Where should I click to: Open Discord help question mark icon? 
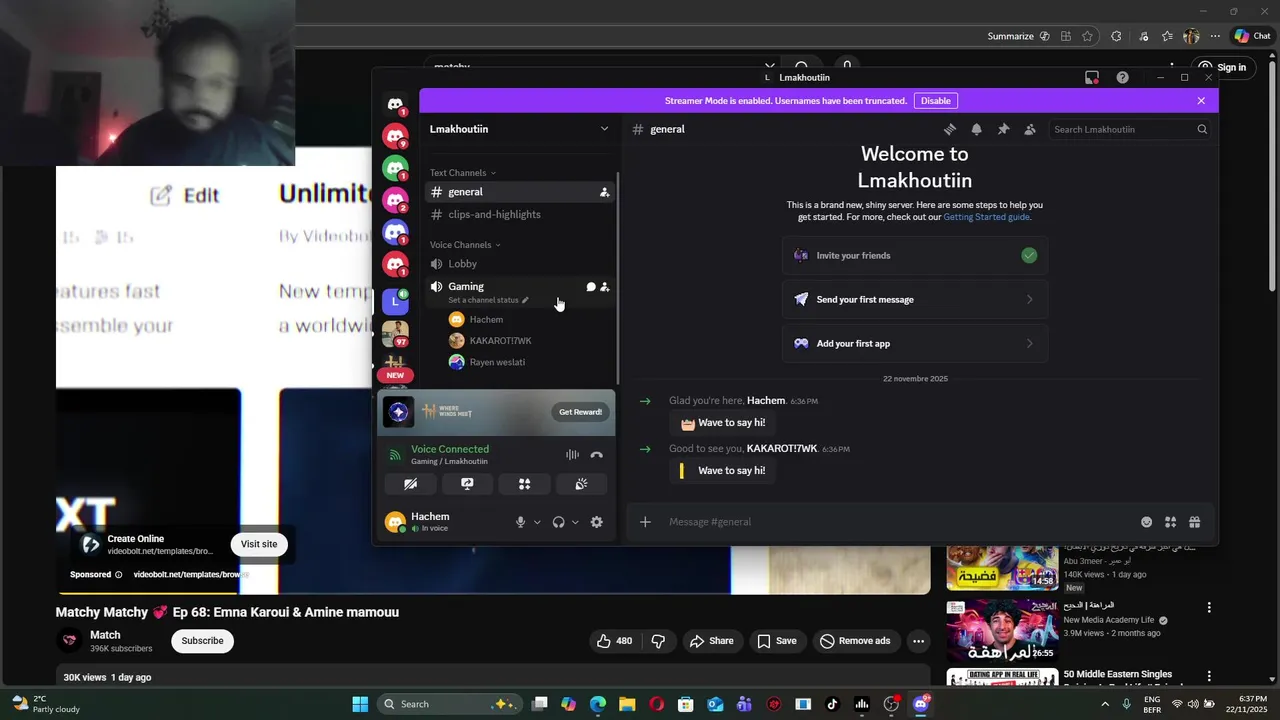point(1122,77)
